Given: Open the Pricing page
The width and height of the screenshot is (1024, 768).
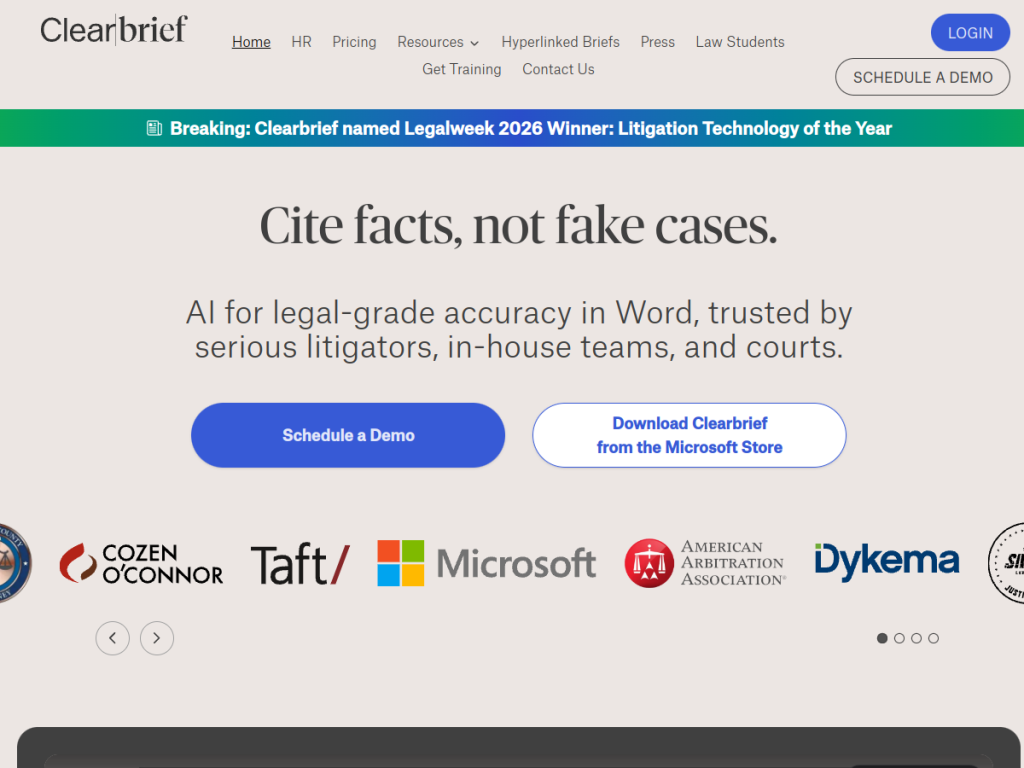Looking at the screenshot, I should pyautogui.click(x=354, y=42).
